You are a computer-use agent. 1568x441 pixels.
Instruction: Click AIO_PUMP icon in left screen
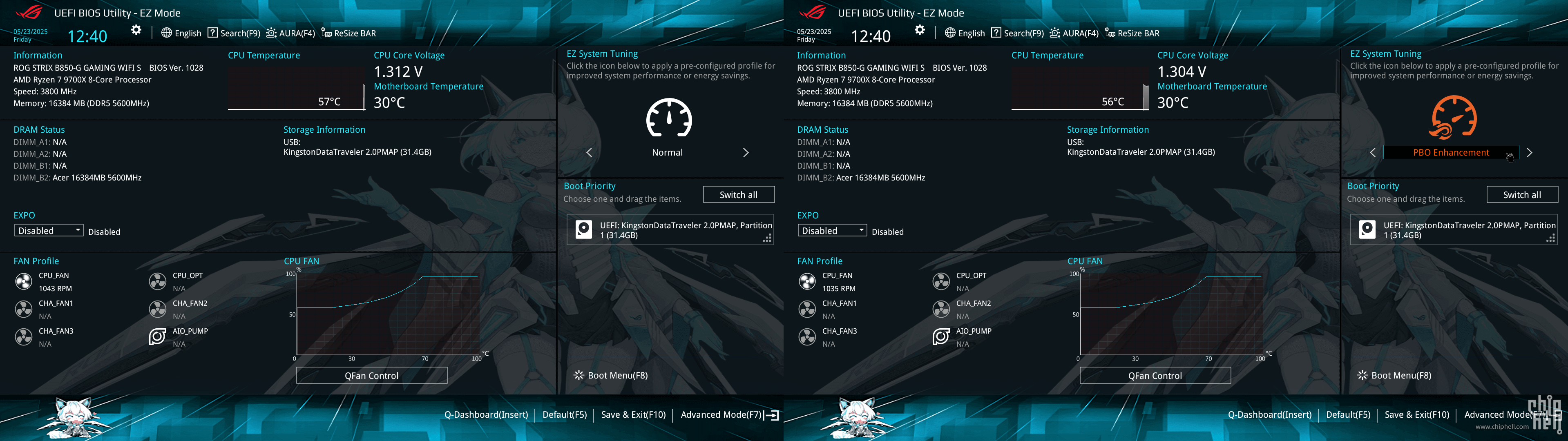click(158, 337)
